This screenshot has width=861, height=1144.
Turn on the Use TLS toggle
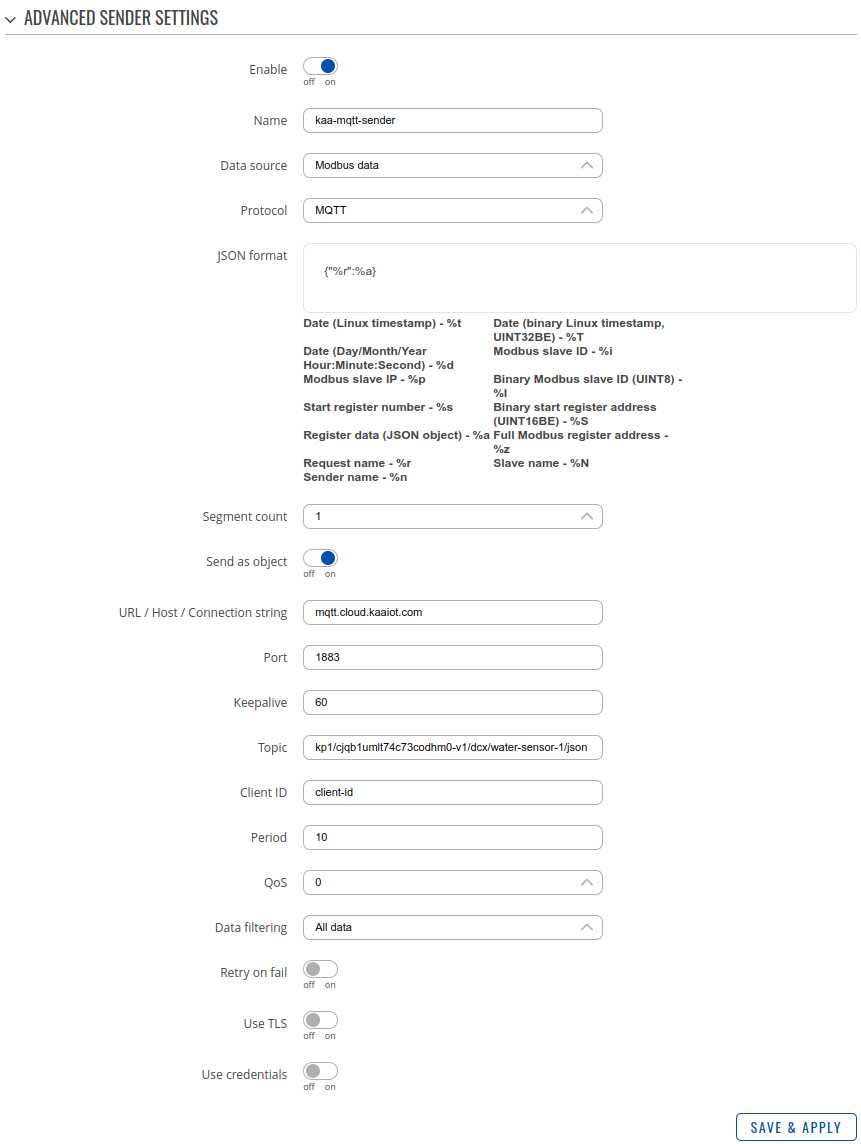(320, 1020)
